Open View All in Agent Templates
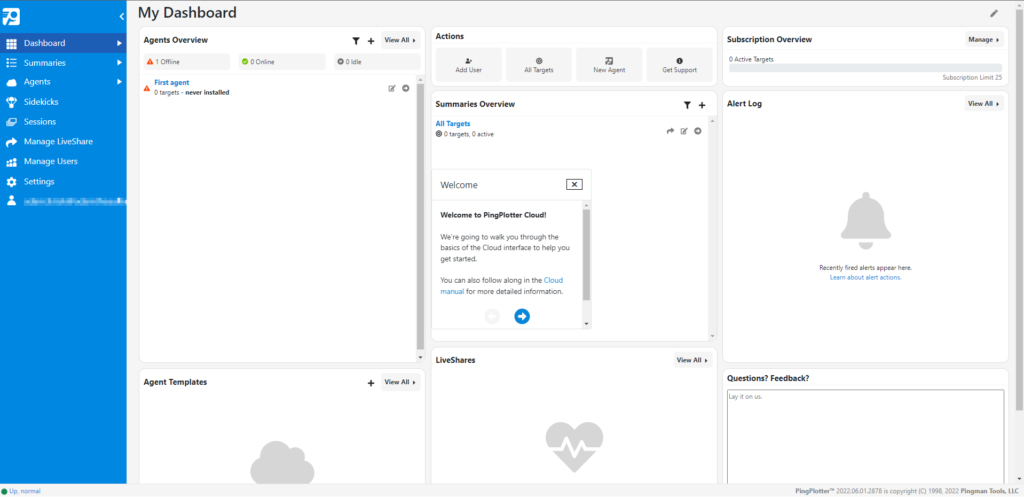The height and width of the screenshot is (497, 1024). tap(400, 382)
